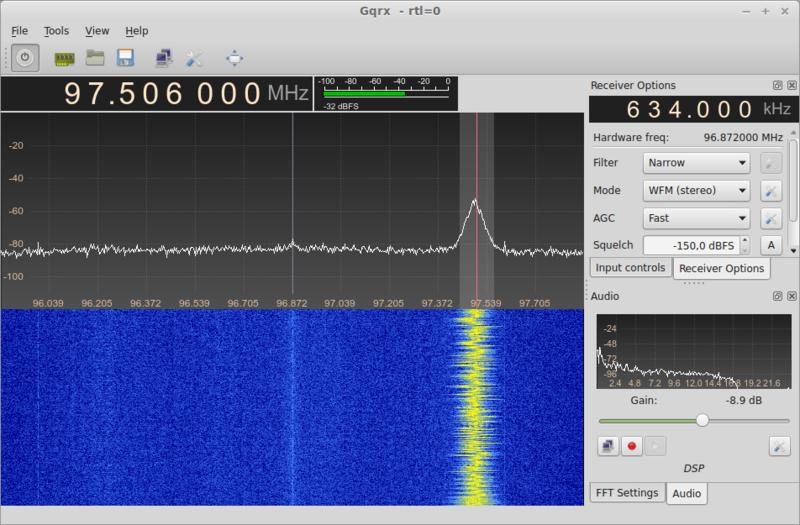Screen dimensions: 800x525
Task: Click the 634.000 kHz offset display
Action: tap(694, 109)
